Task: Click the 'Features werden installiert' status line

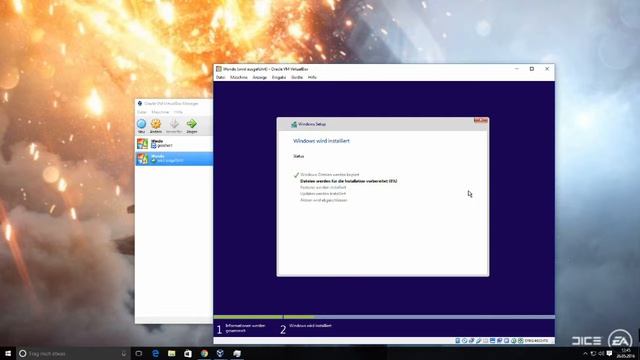Action: 323,187
